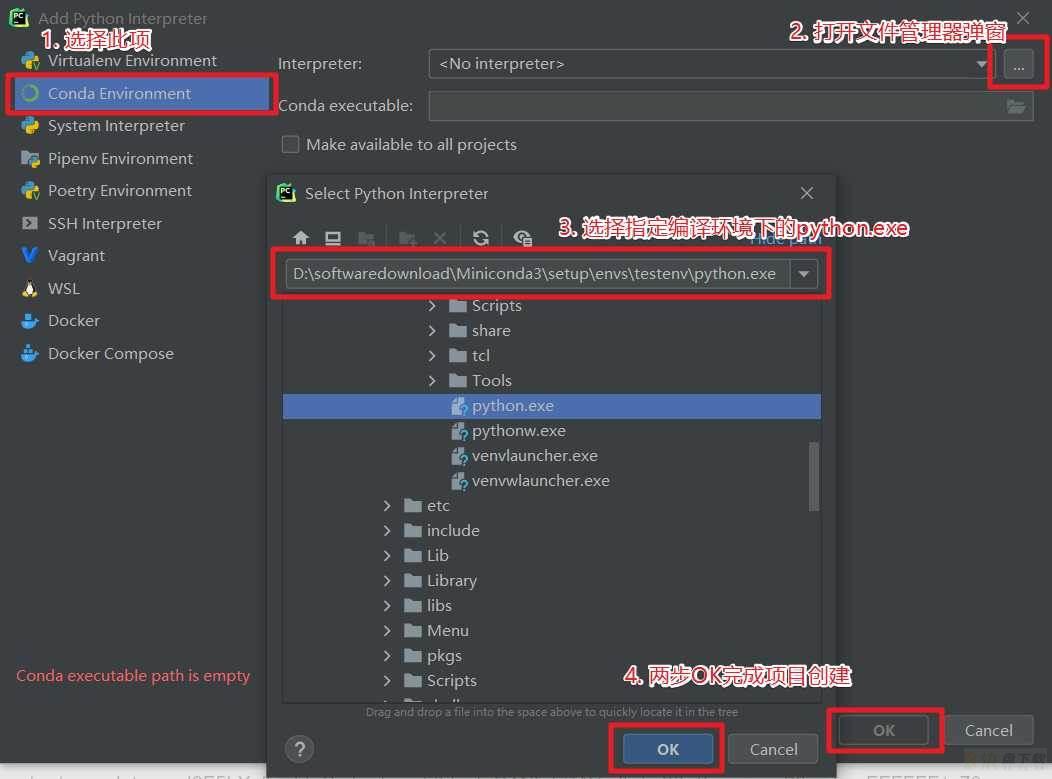Choose Pipenv Environment option

tap(120, 159)
